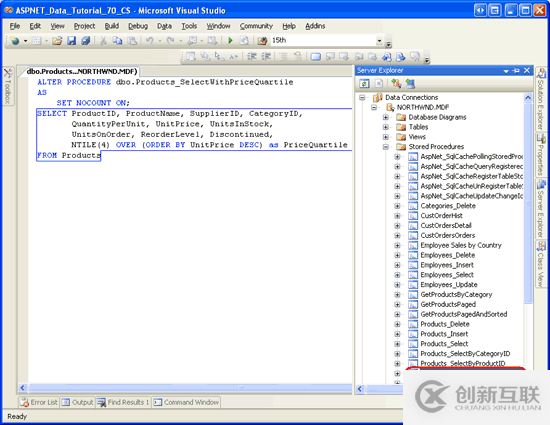Start debugging with the green play icon
Screen dimensions: 550x425
pyautogui.click(x=230, y=41)
